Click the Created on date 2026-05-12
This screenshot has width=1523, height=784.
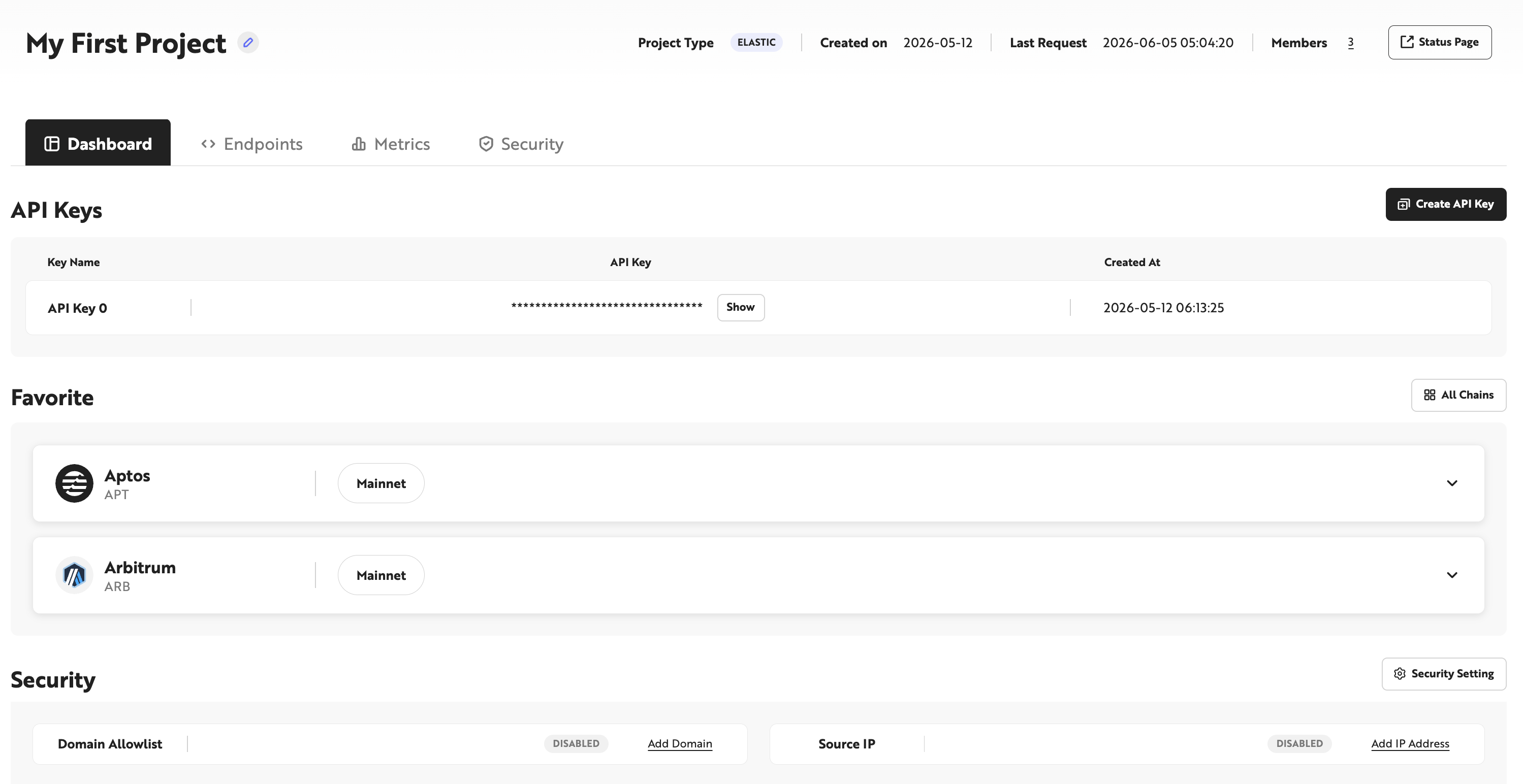(x=938, y=43)
